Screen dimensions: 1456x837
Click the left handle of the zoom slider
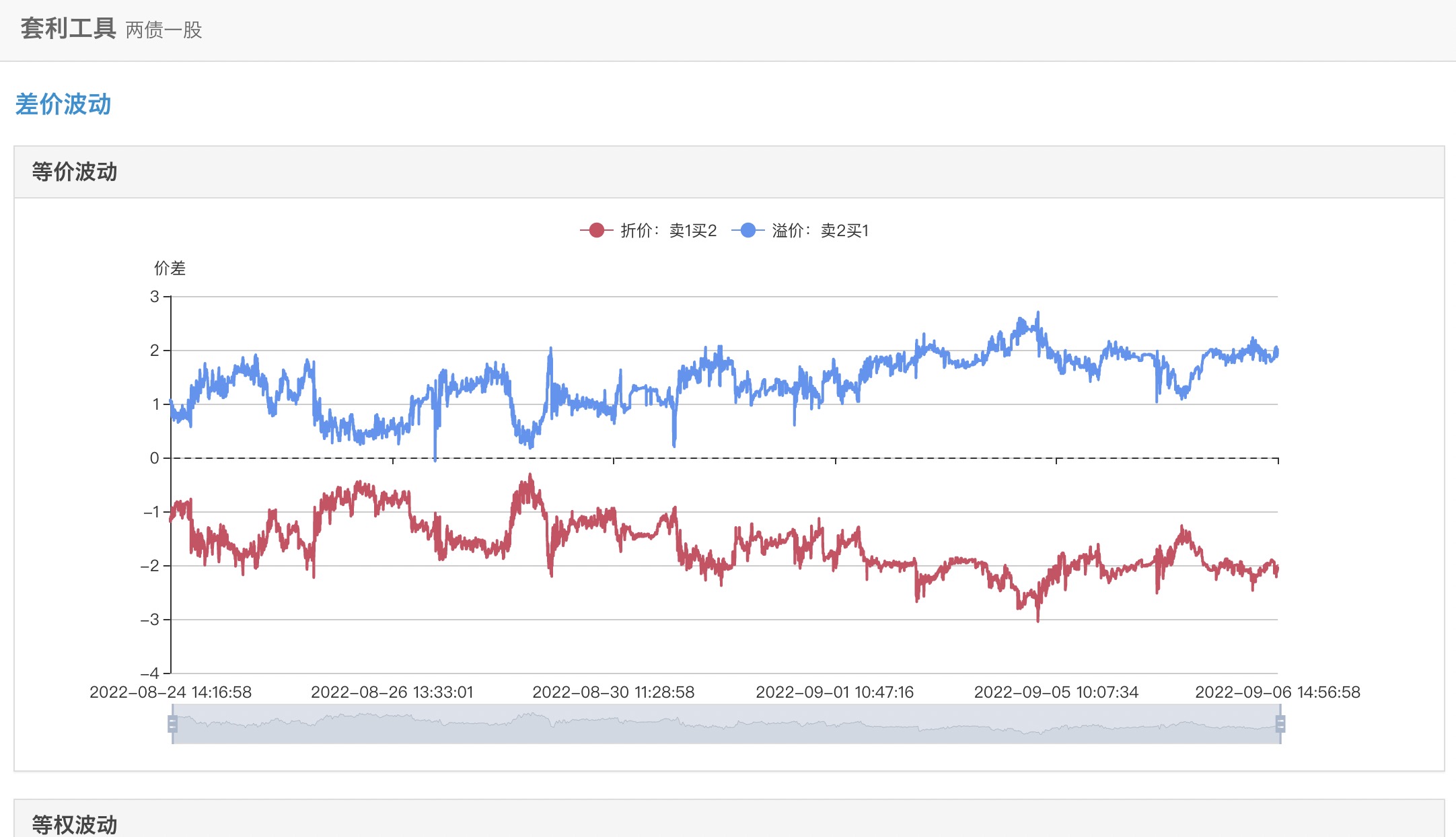172,724
